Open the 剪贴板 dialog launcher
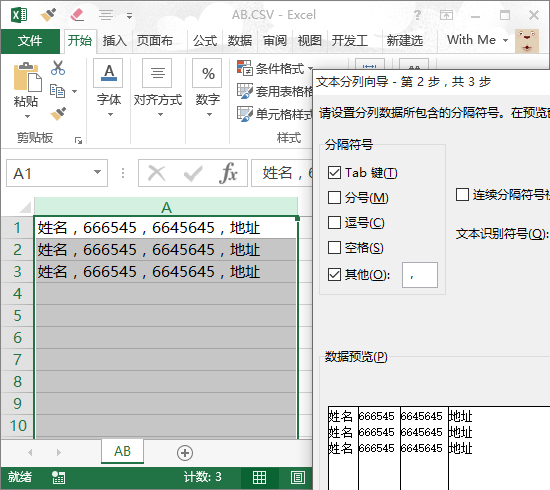The height and width of the screenshot is (490, 550). point(78,141)
